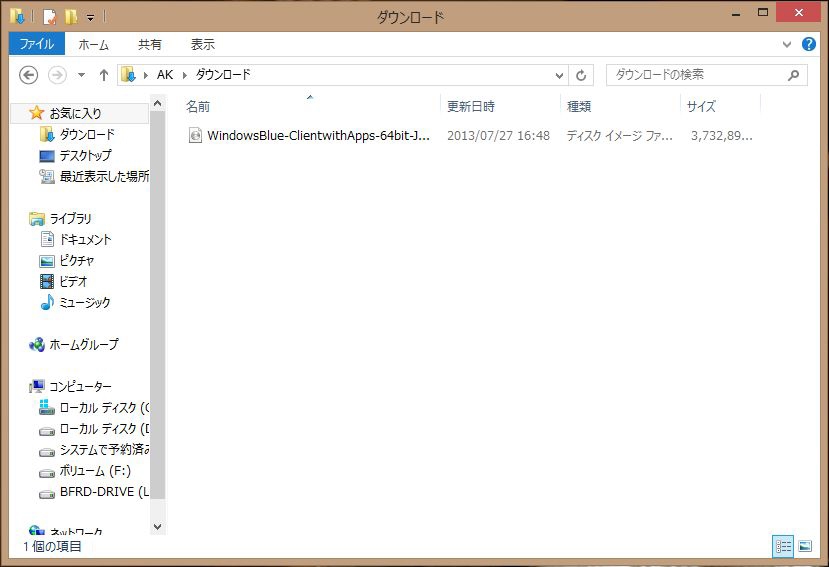Open Help with the question mark icon
Image resolution: width=829 pixels, height=567 pixels.
[808, 44]
